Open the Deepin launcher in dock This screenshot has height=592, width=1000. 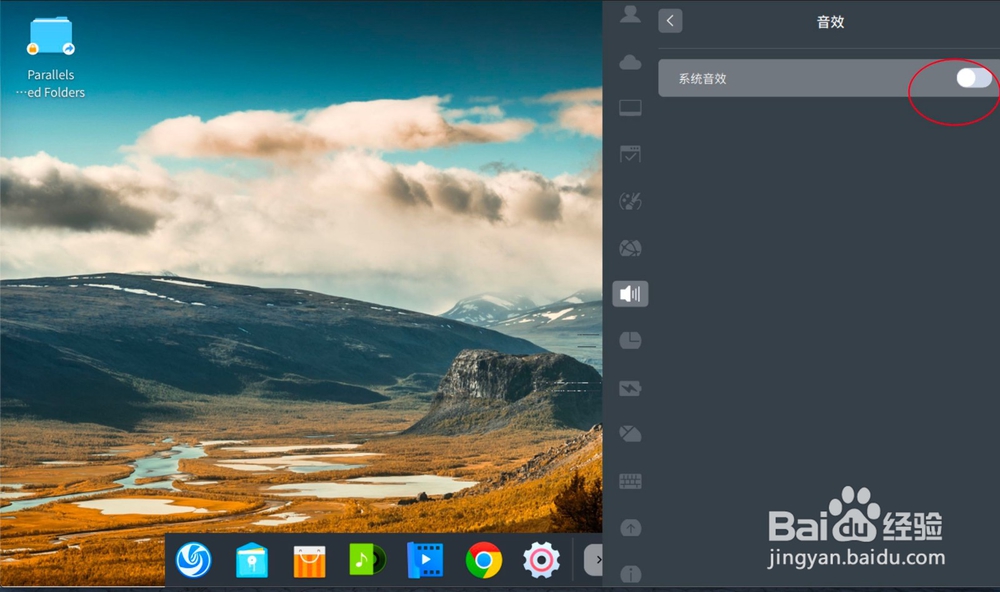[x=193, y=560]
